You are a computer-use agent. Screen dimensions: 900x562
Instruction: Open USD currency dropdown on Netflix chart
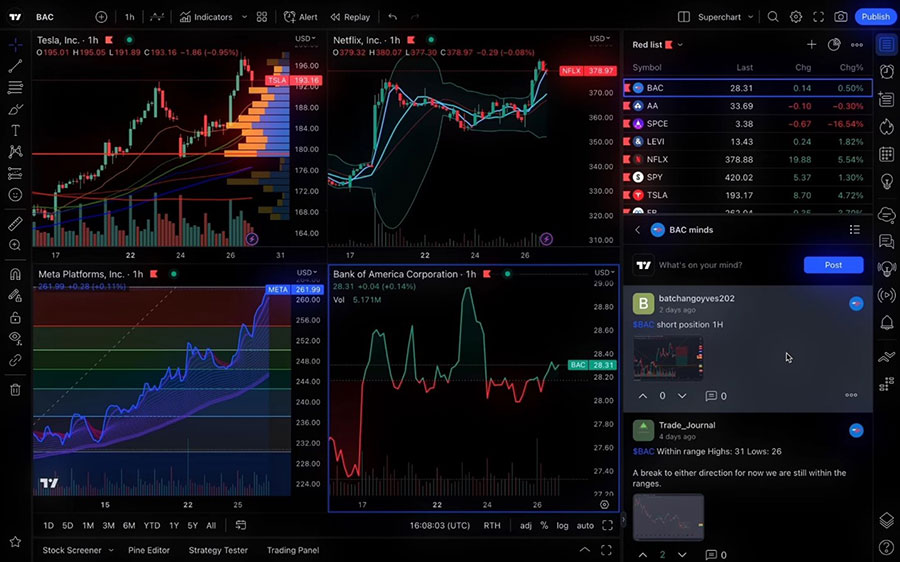[x=600, y=39]
